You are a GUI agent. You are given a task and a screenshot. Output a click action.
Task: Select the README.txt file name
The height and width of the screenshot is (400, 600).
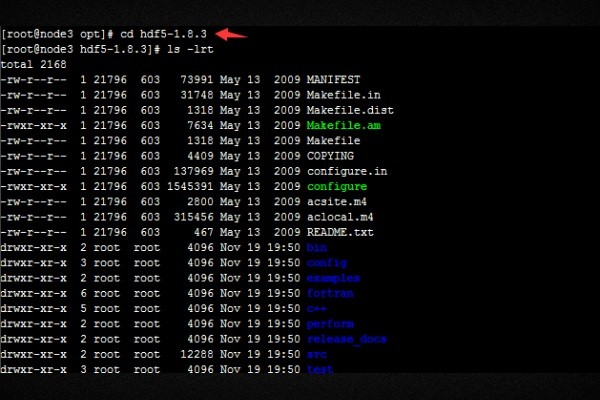340,232
